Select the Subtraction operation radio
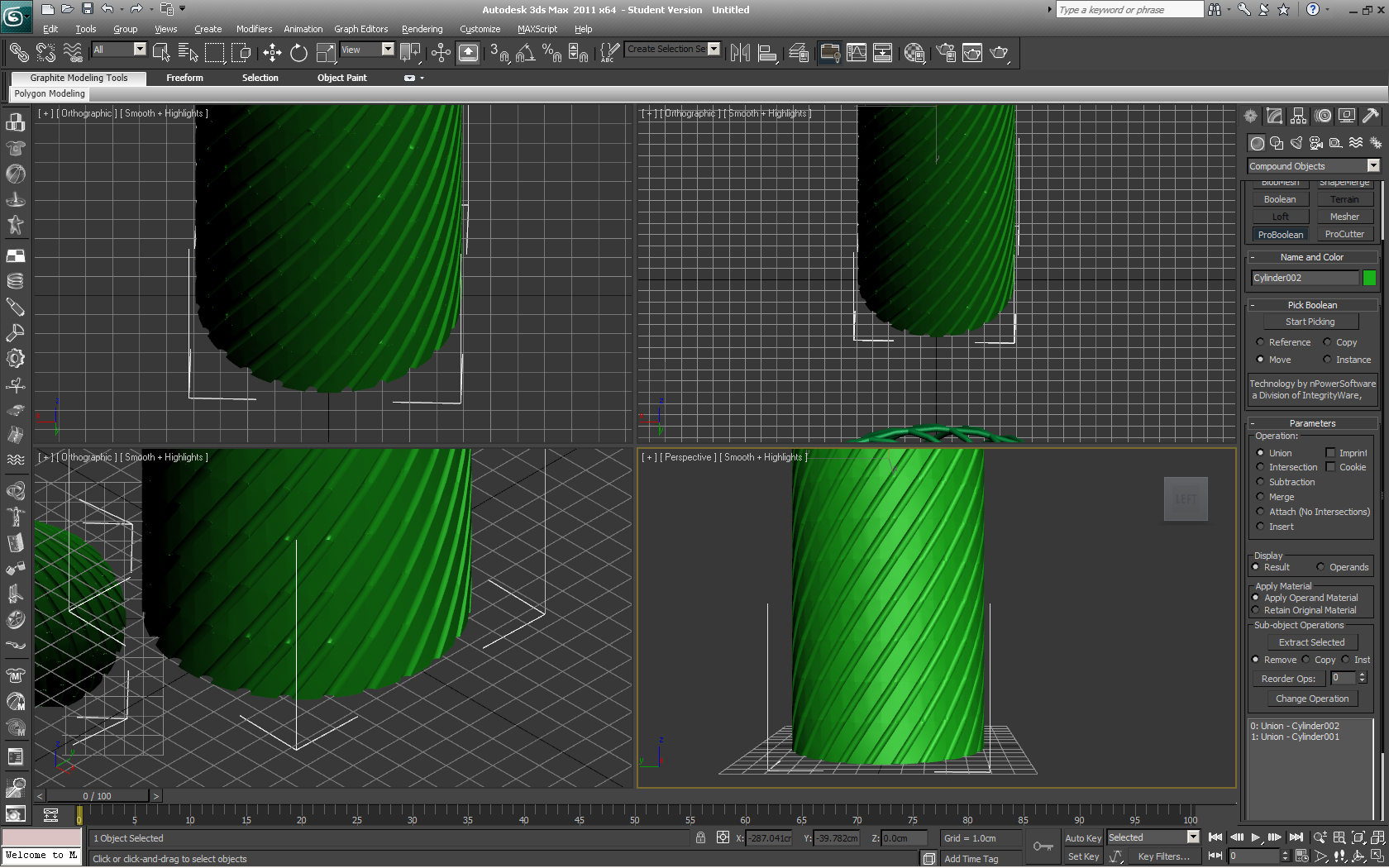 click(1260, 482)
